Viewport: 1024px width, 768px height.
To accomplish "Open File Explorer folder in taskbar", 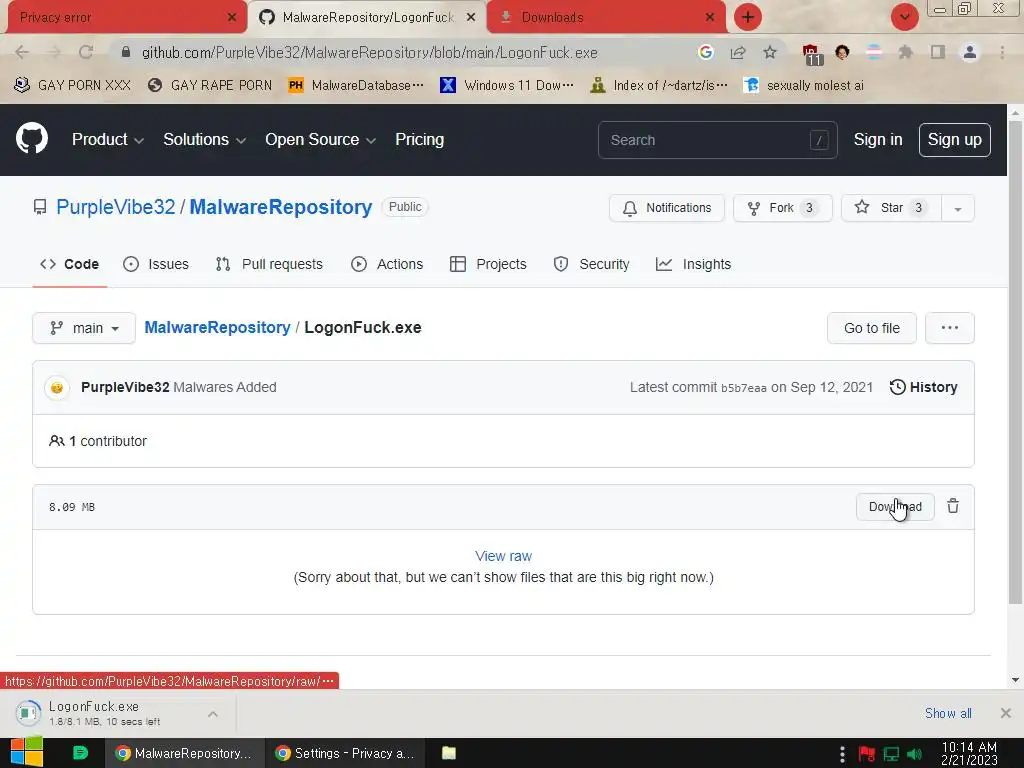I will [x=449, y=753].
